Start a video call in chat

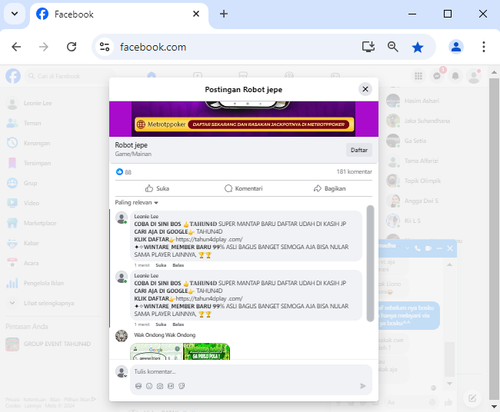point(428,248)
